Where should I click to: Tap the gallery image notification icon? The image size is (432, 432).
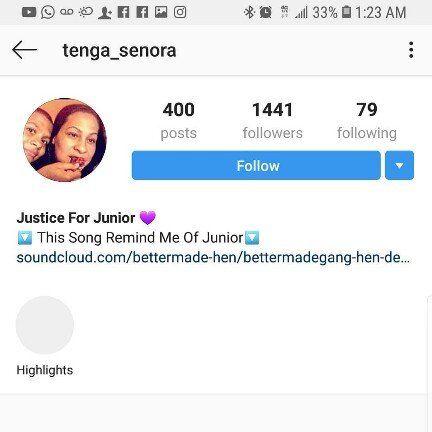[x=161, y=12]
